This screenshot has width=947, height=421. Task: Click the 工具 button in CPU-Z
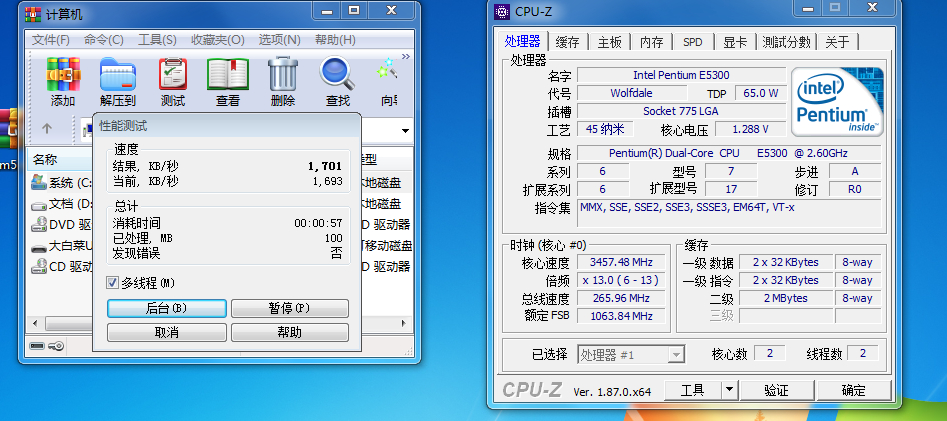click(x=693, y=390)
